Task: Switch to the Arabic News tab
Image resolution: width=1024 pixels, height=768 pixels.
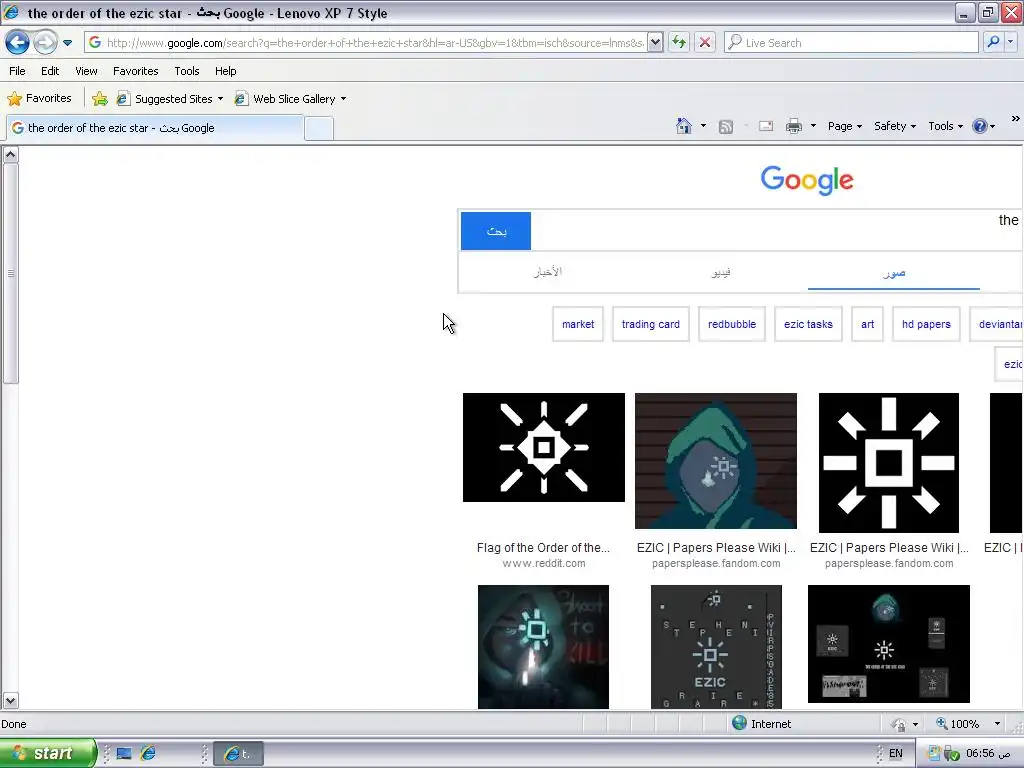Action: [x=547, y=272]
